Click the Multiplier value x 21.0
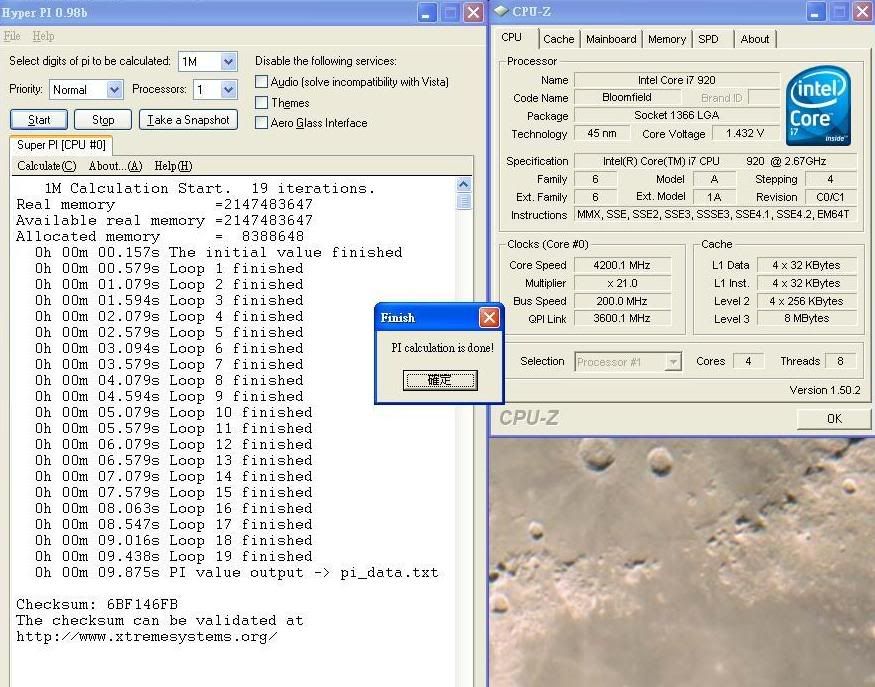Image resolution: width=875 pixels, height=687 pixels. 622,283
